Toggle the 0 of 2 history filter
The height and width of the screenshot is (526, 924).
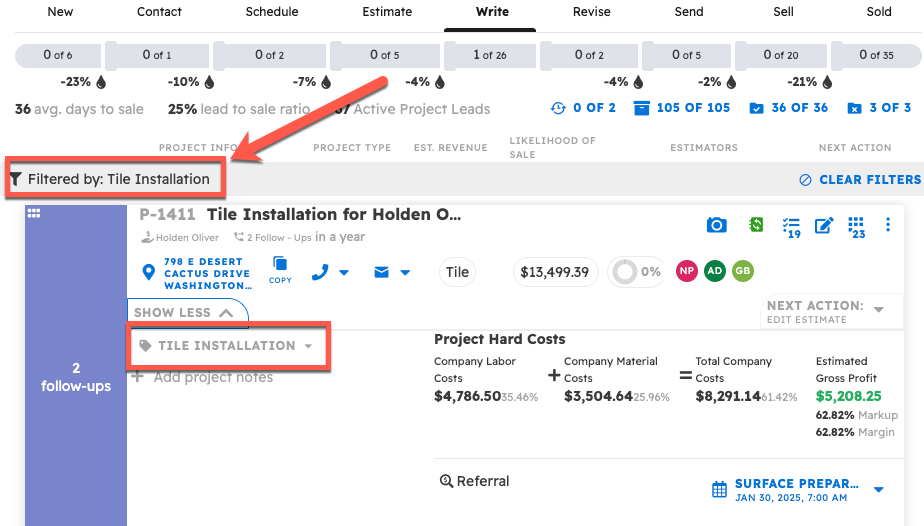click(x=583, y=108)
